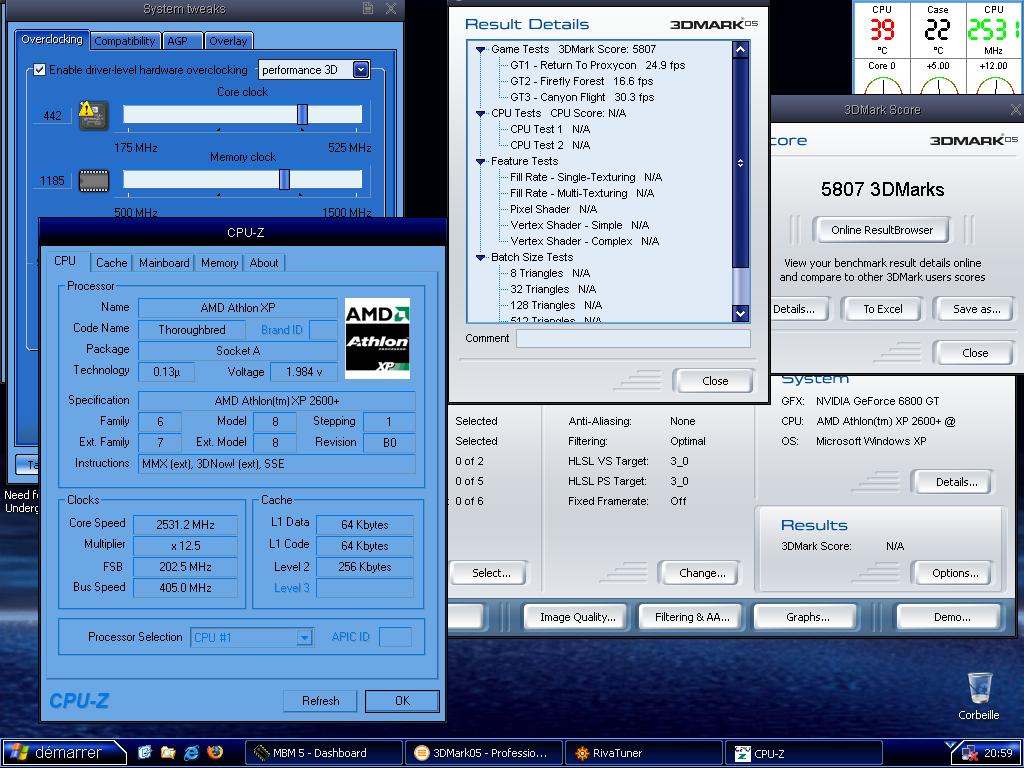Open Filtering & AA... in 3DMark05
1024x768 pixels.
click(692, 617)
